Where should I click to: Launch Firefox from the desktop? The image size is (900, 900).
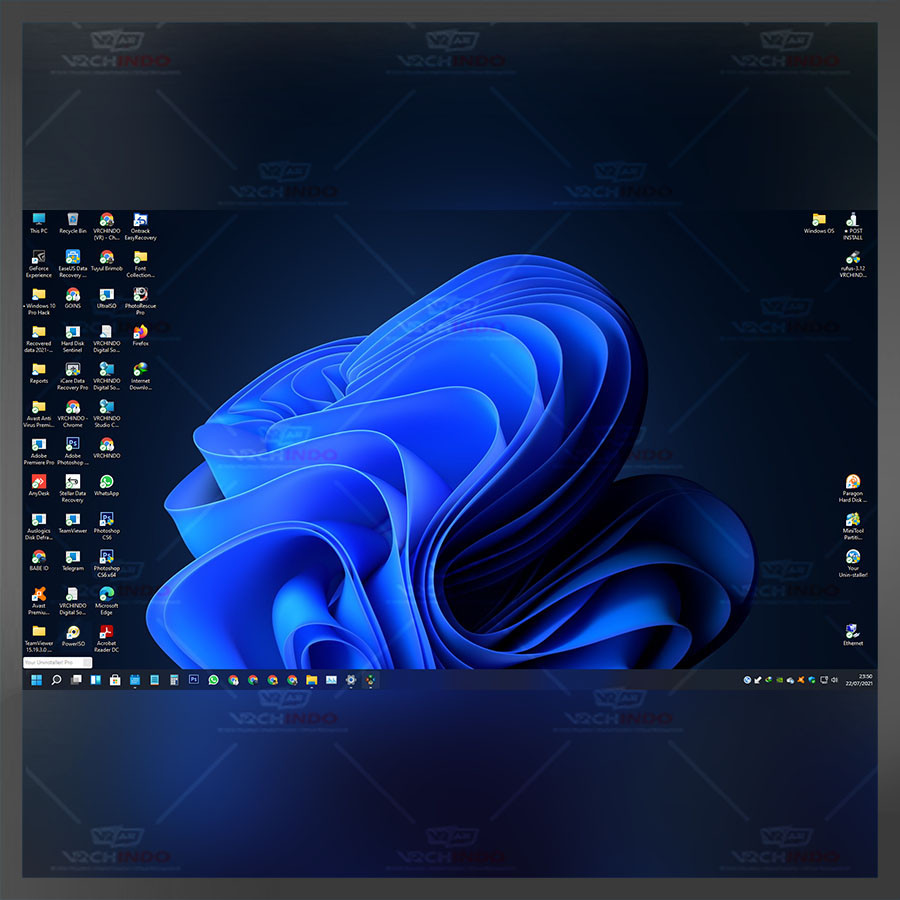coord(140,332)
